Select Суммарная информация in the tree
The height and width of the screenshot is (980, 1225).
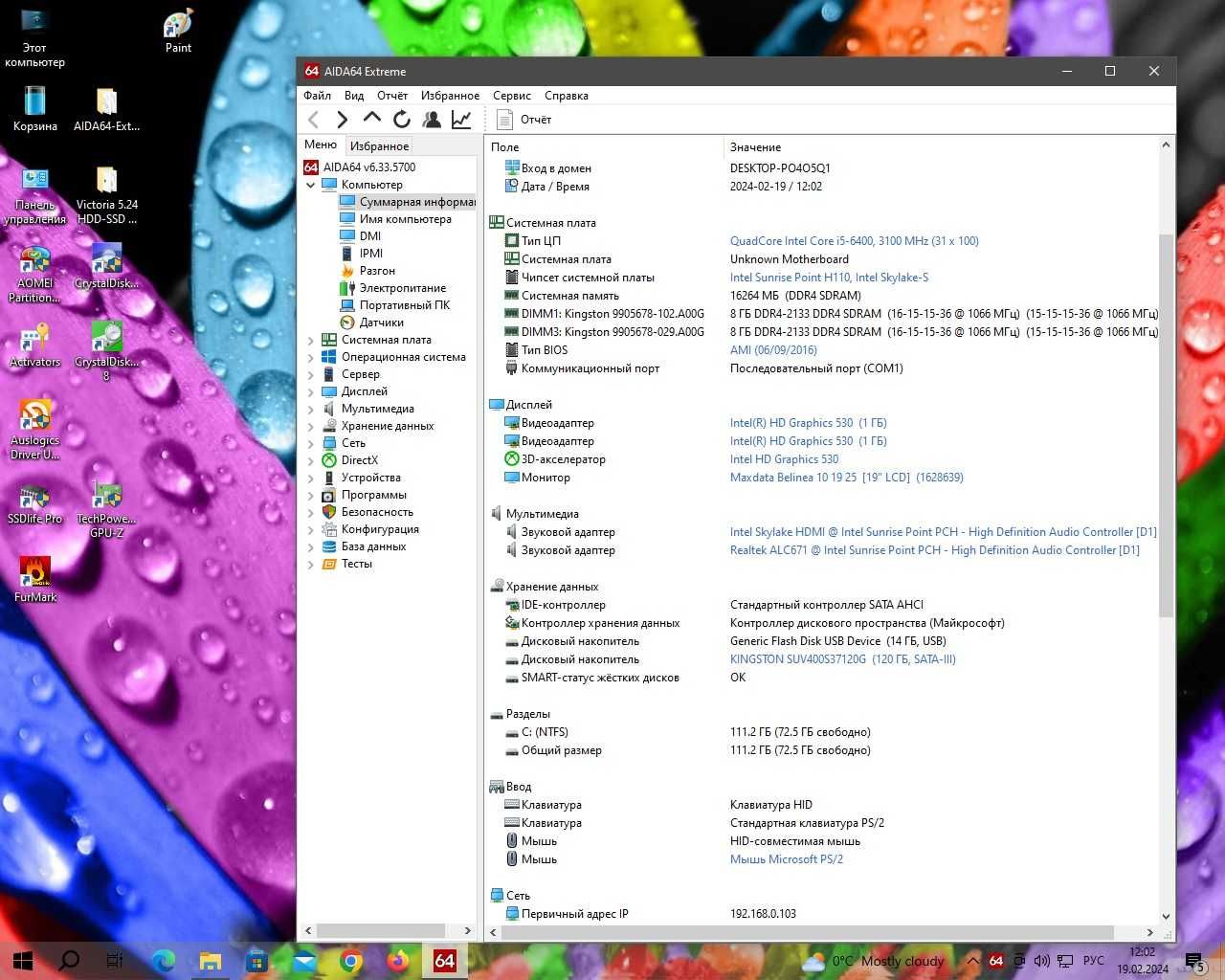[x=407, y=202]
